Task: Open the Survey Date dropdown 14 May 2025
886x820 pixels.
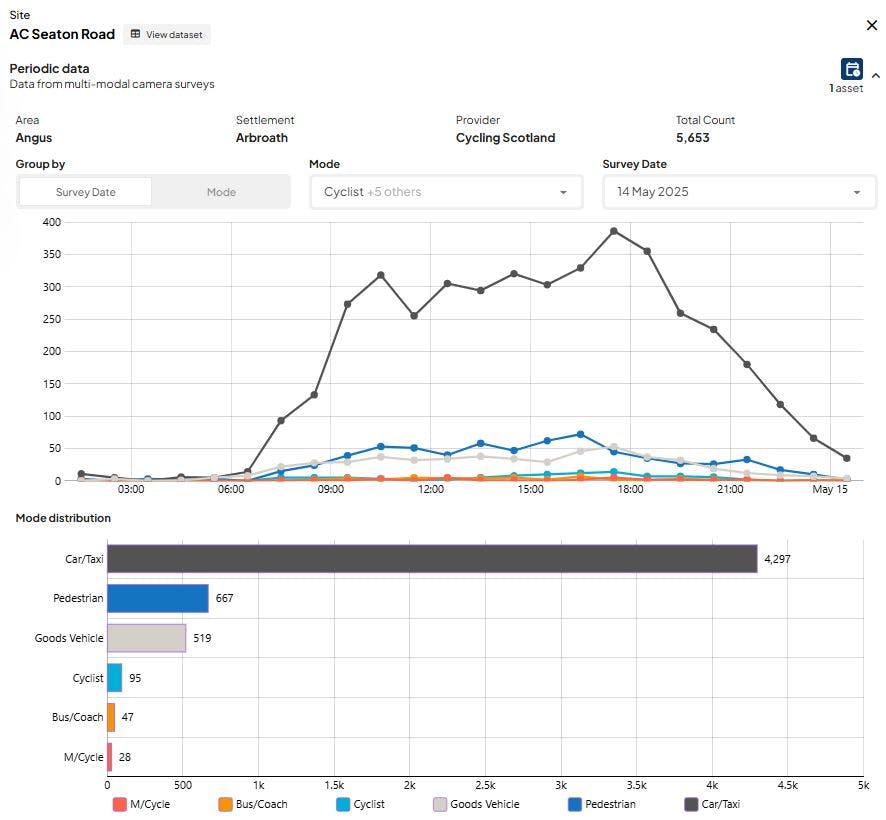Action: coord(739,192)
